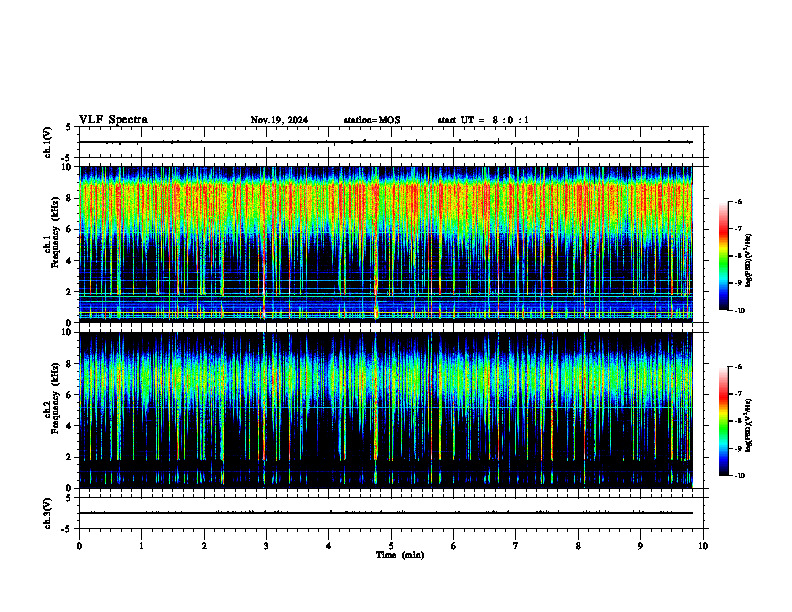Select the date text "Nov.19, 2024"
Screen dimensions: 792x612
point(279,120)
